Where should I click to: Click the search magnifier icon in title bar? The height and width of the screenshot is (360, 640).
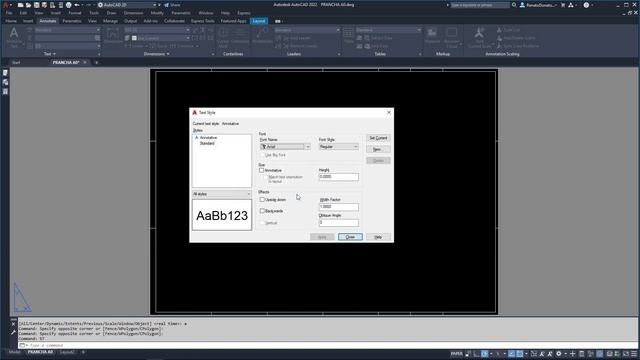(x=514, y=5)
